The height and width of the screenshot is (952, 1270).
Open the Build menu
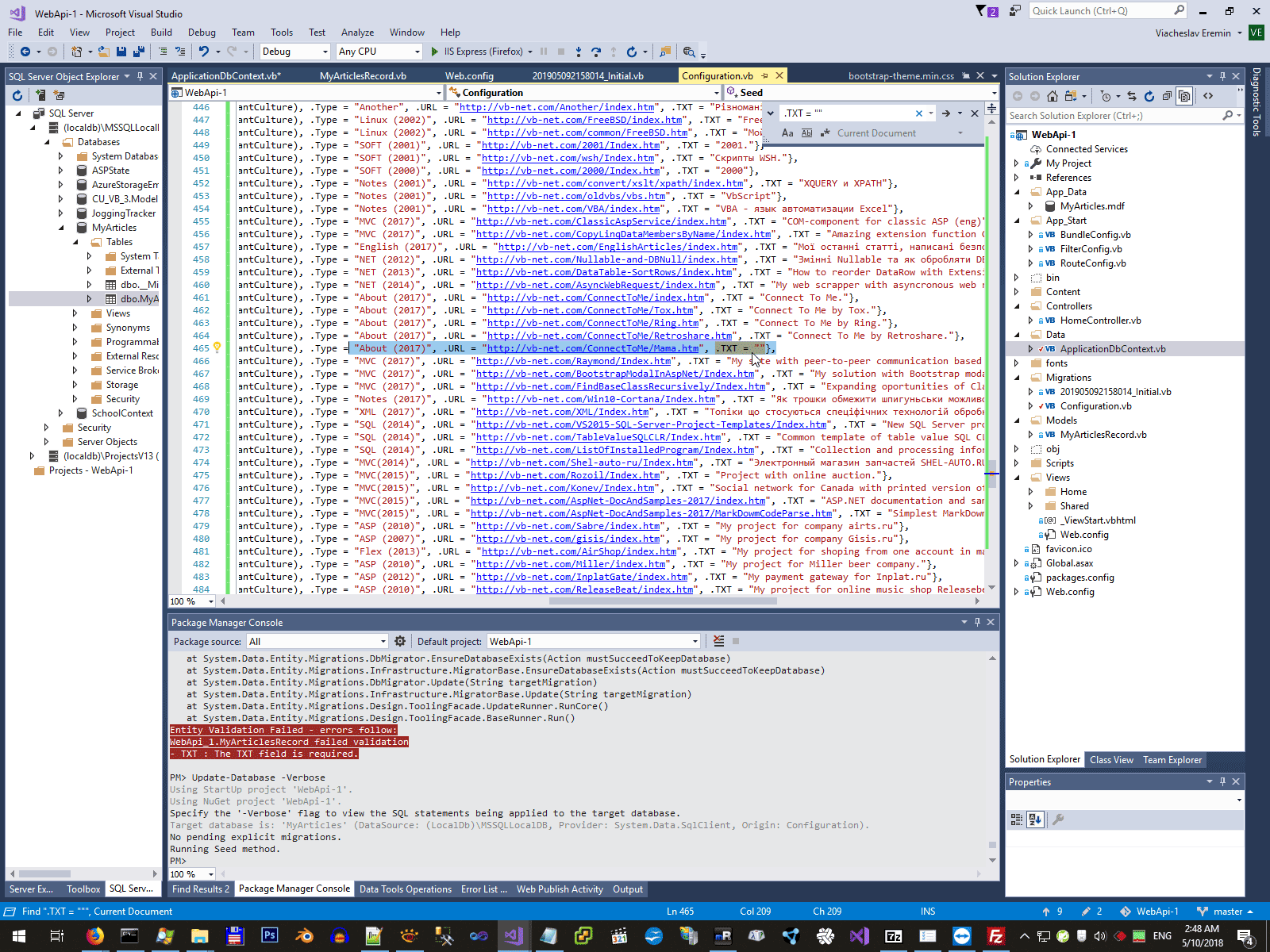161,33
